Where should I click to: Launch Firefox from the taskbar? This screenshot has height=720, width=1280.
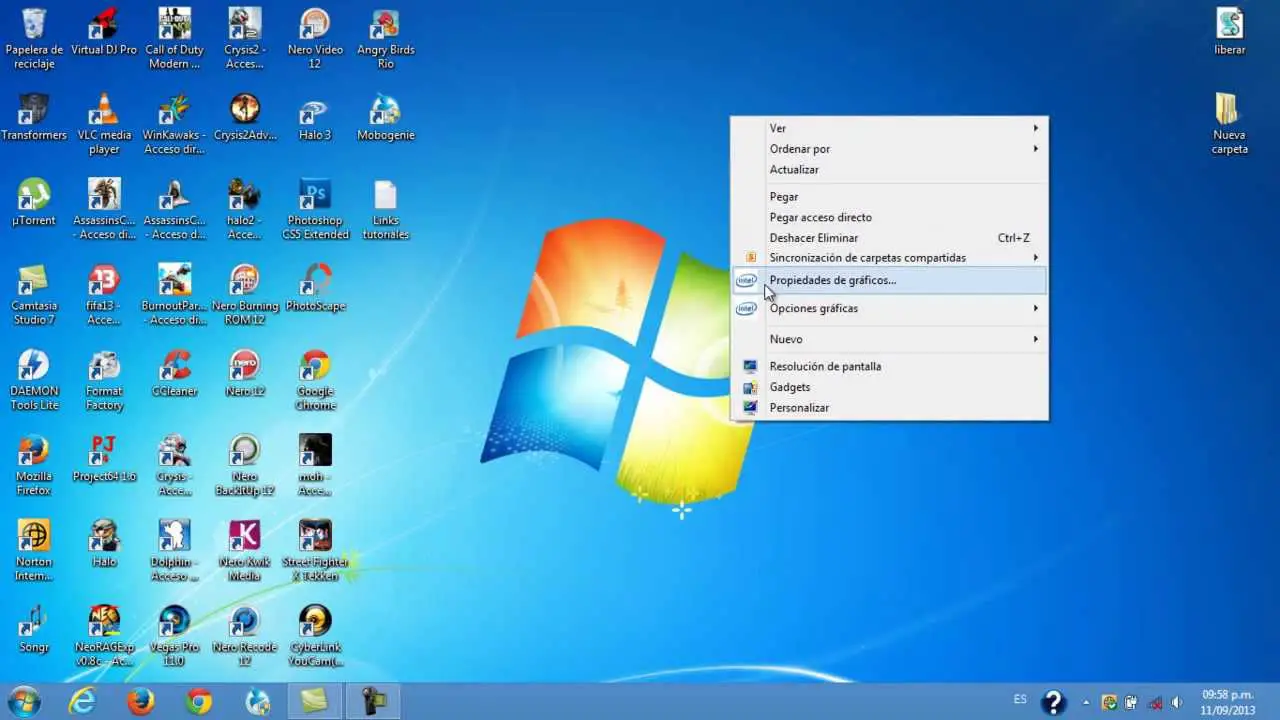pyautogui.click(x=141, y=702)
